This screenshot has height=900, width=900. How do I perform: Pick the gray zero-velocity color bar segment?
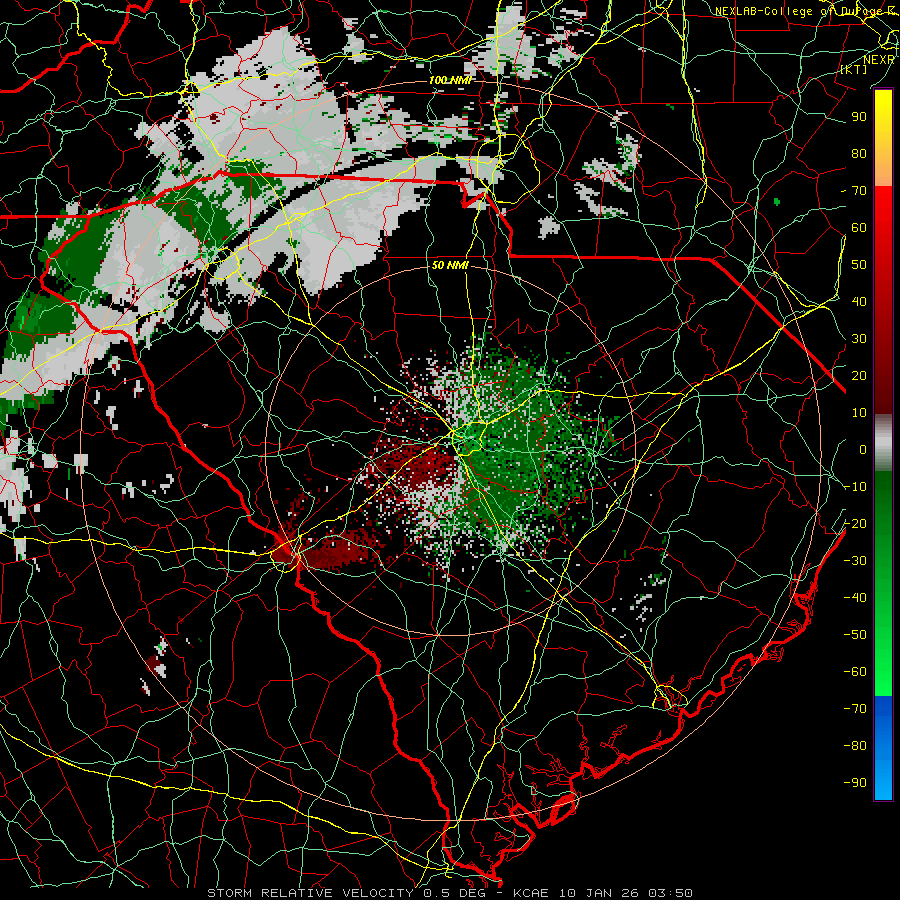883,443
